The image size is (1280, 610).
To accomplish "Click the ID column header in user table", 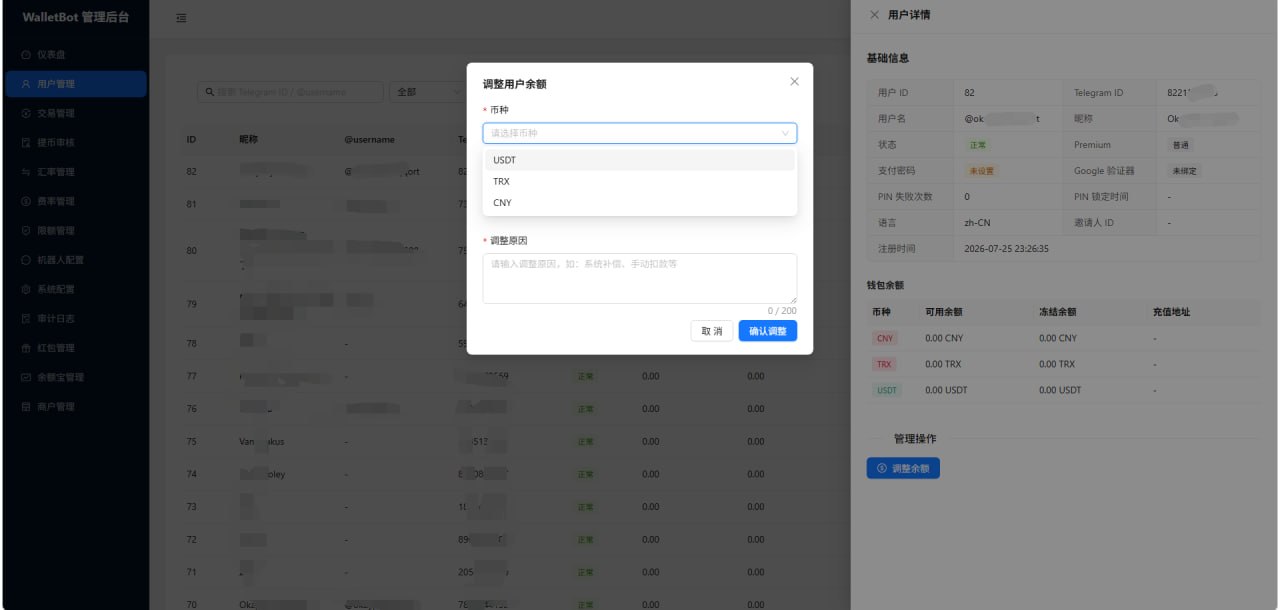I will (191, 139).
